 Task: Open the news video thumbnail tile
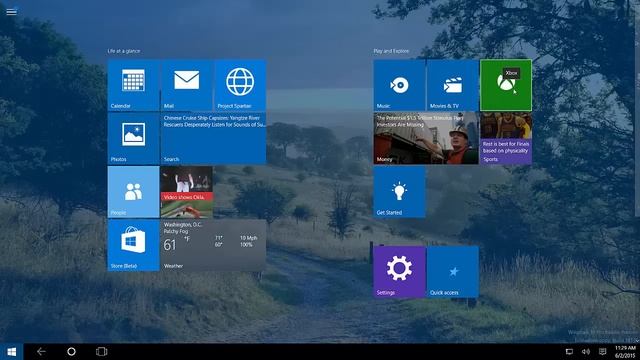pyautogui.click(x=187, y=192)
